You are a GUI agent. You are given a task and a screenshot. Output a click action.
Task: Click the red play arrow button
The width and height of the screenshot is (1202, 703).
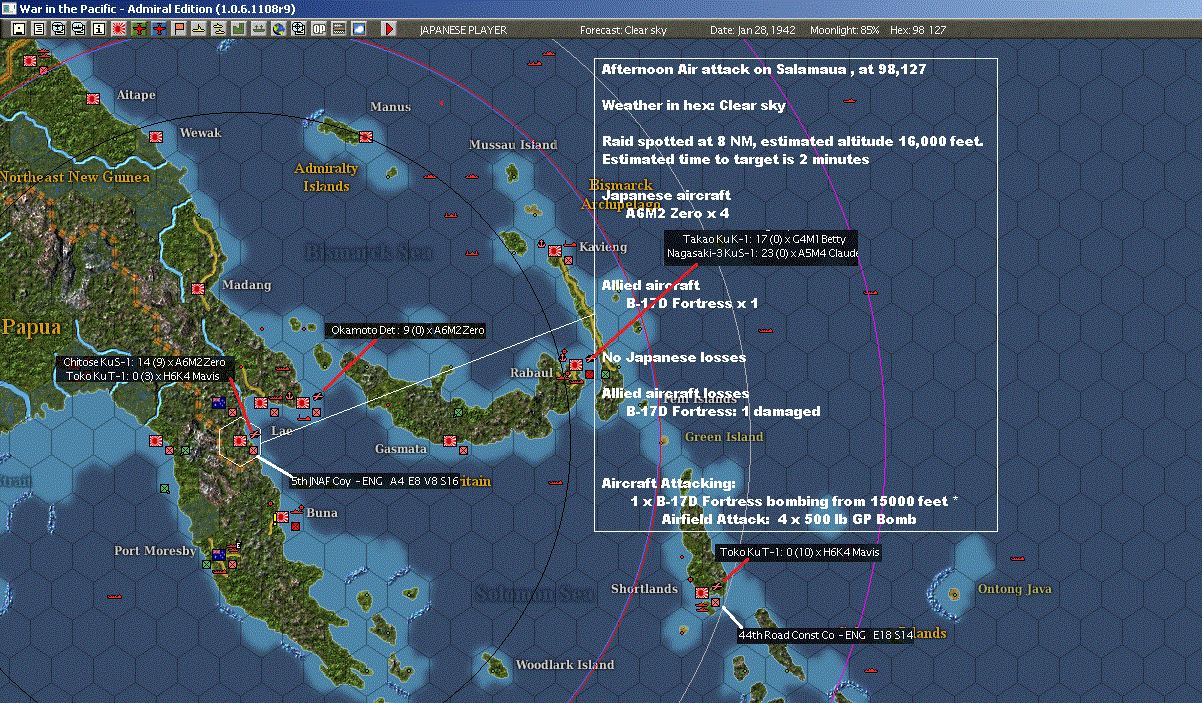coord(389,29)
